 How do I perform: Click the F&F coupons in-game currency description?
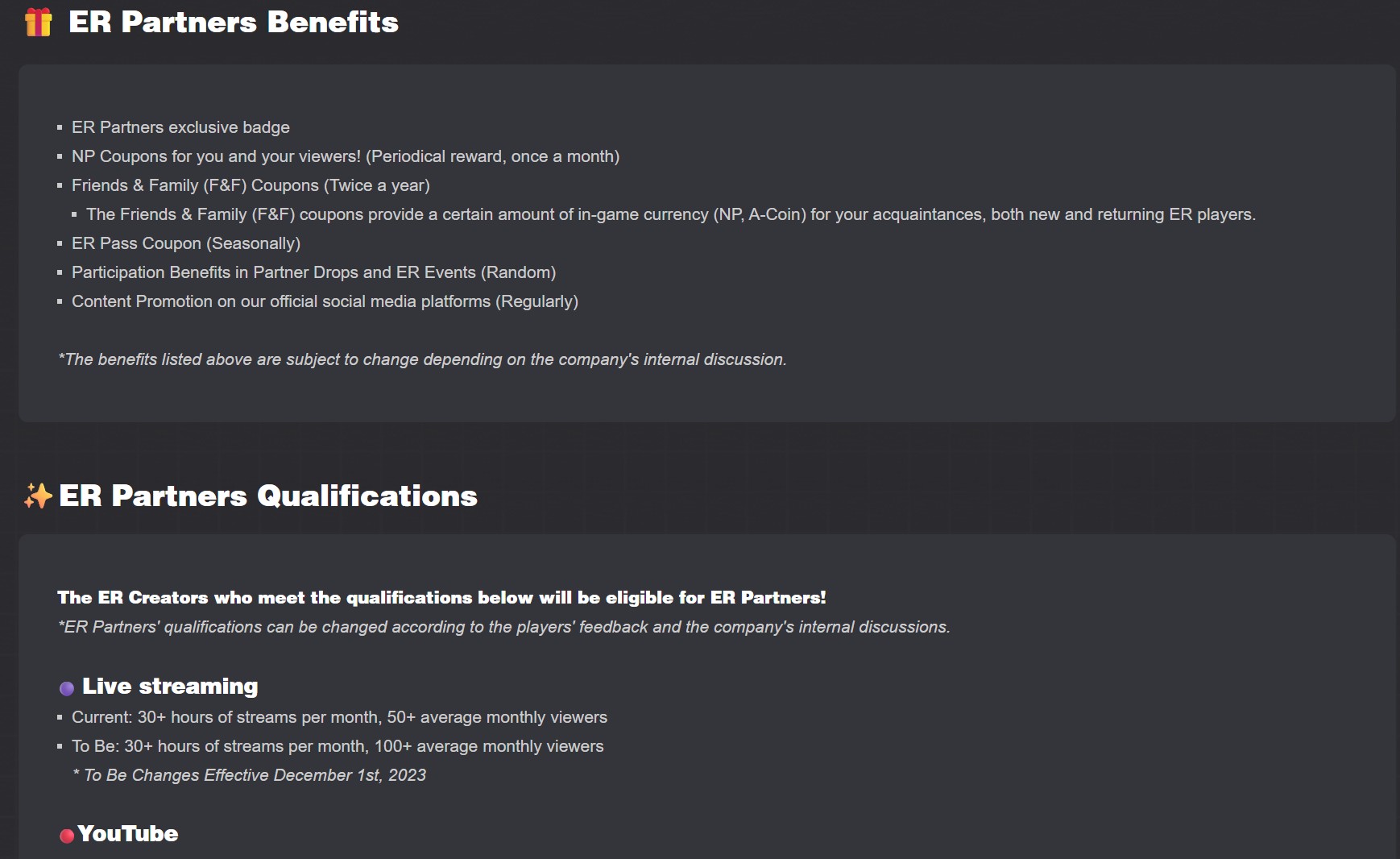click(x=670, y=214)
